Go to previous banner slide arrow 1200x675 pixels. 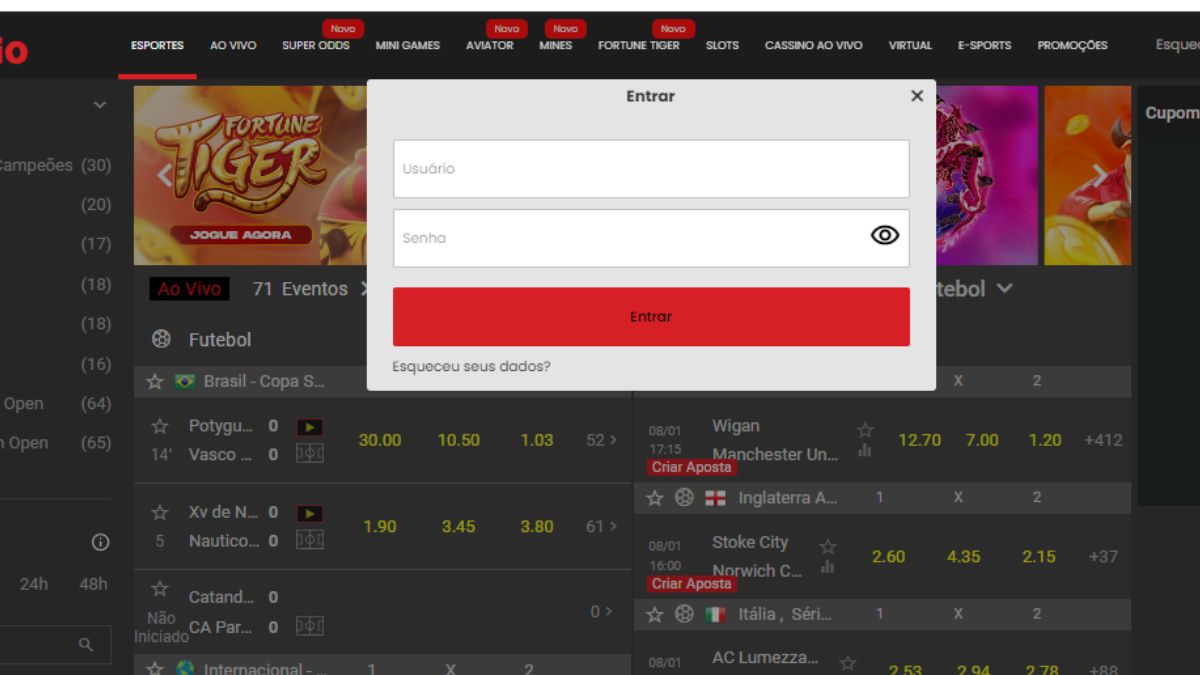tap(164, 176)
